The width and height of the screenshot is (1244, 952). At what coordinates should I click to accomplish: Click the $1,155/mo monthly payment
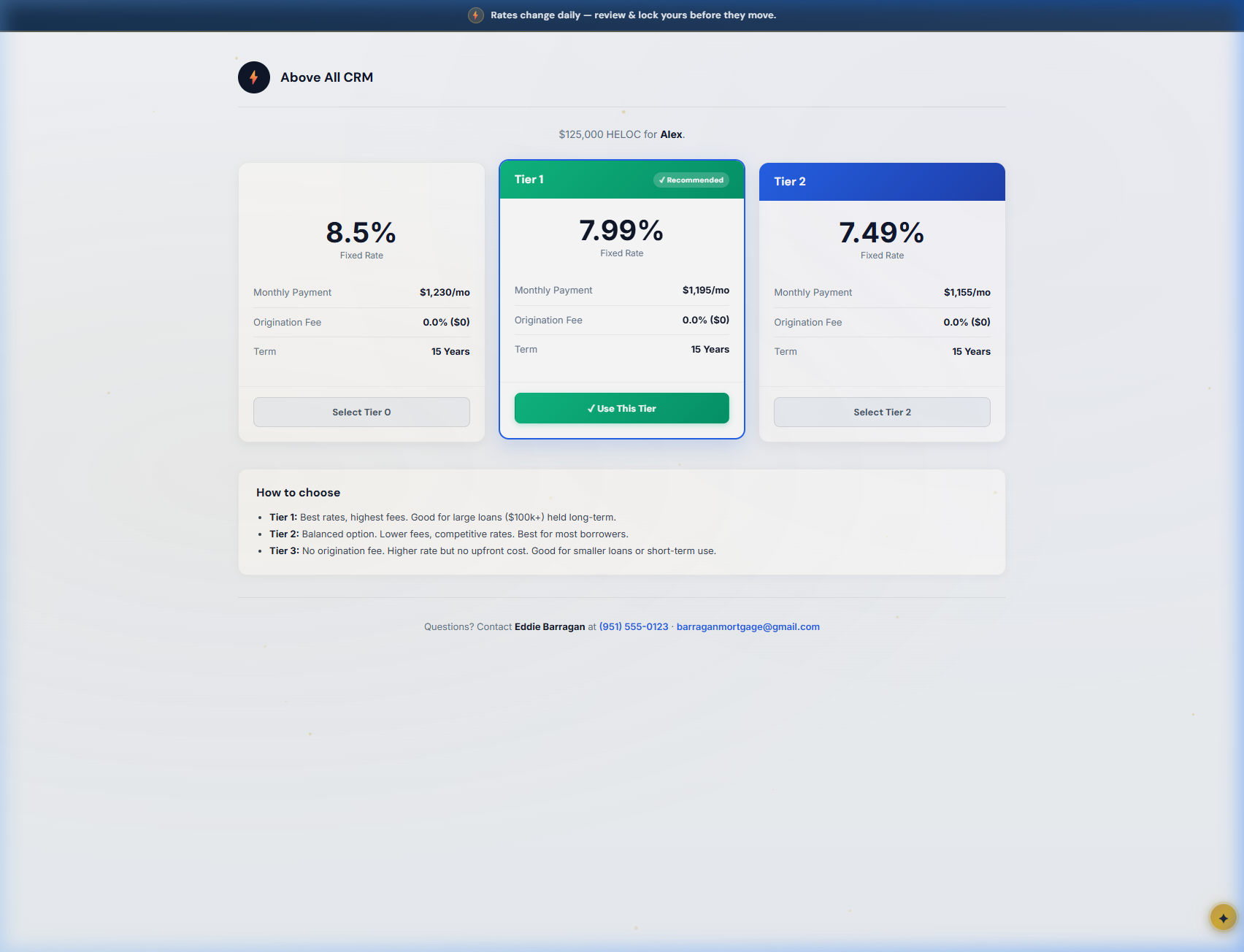pos(967,292)
